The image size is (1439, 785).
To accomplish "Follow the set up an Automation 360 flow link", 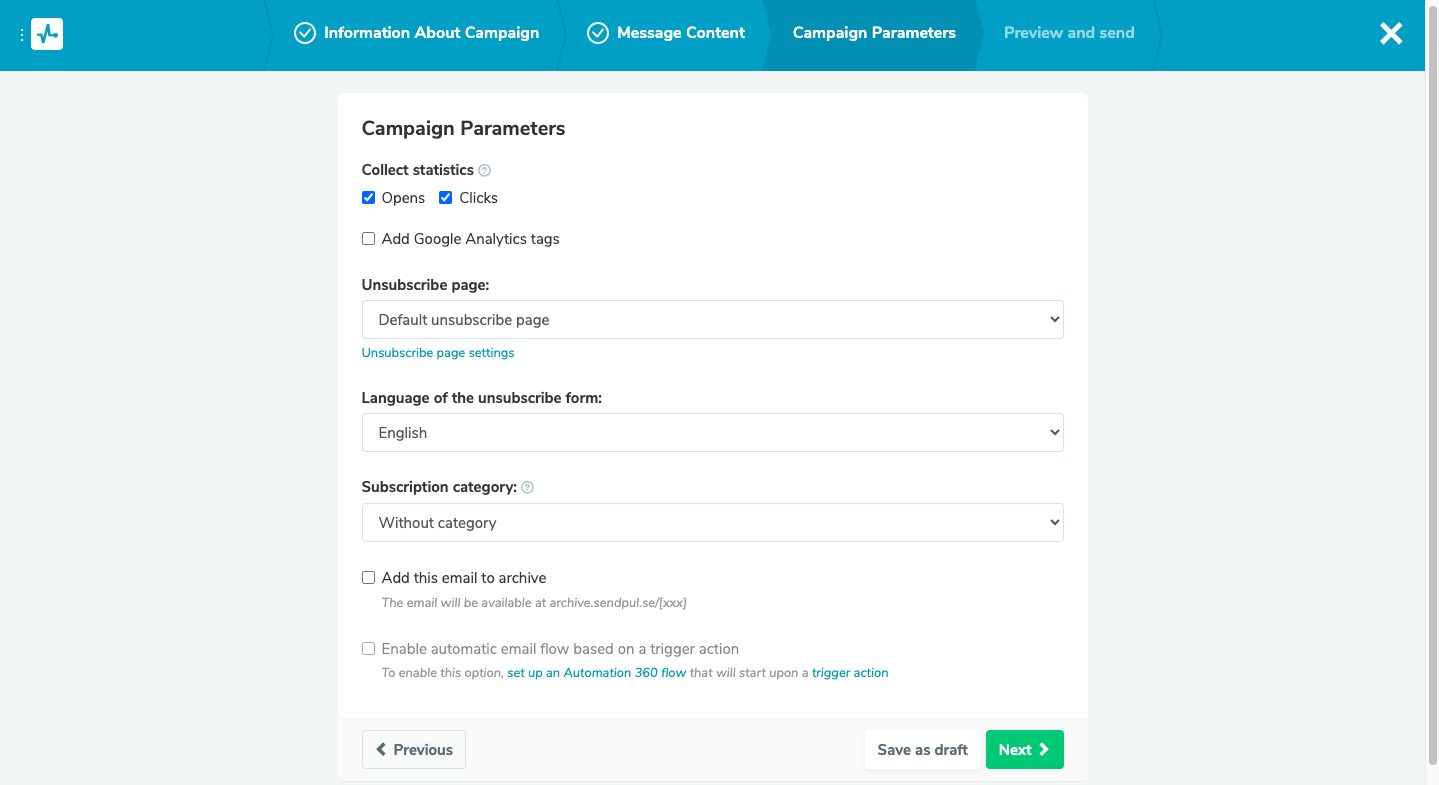I will 596,673.
